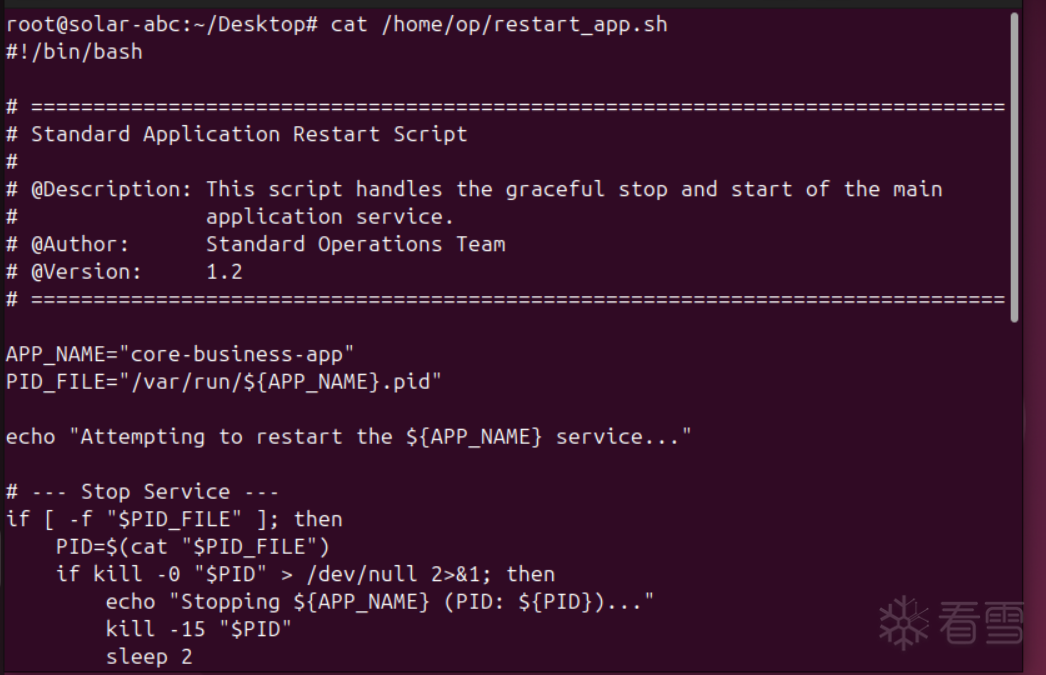
Task: Click "Standard Operations Team" text
Action: pos(355,244)
